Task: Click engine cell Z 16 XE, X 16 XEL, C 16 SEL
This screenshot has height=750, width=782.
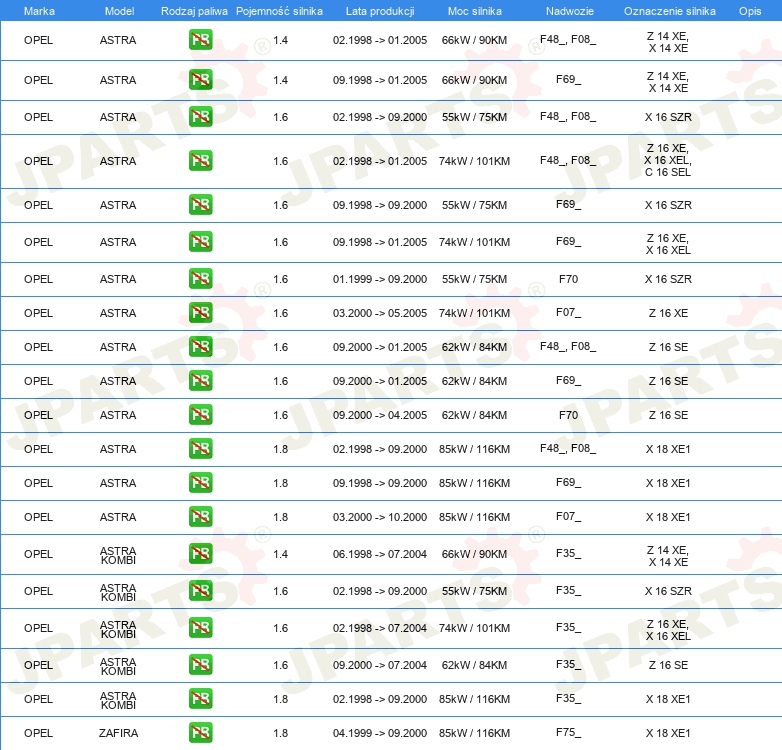Action: pos(668,160)
